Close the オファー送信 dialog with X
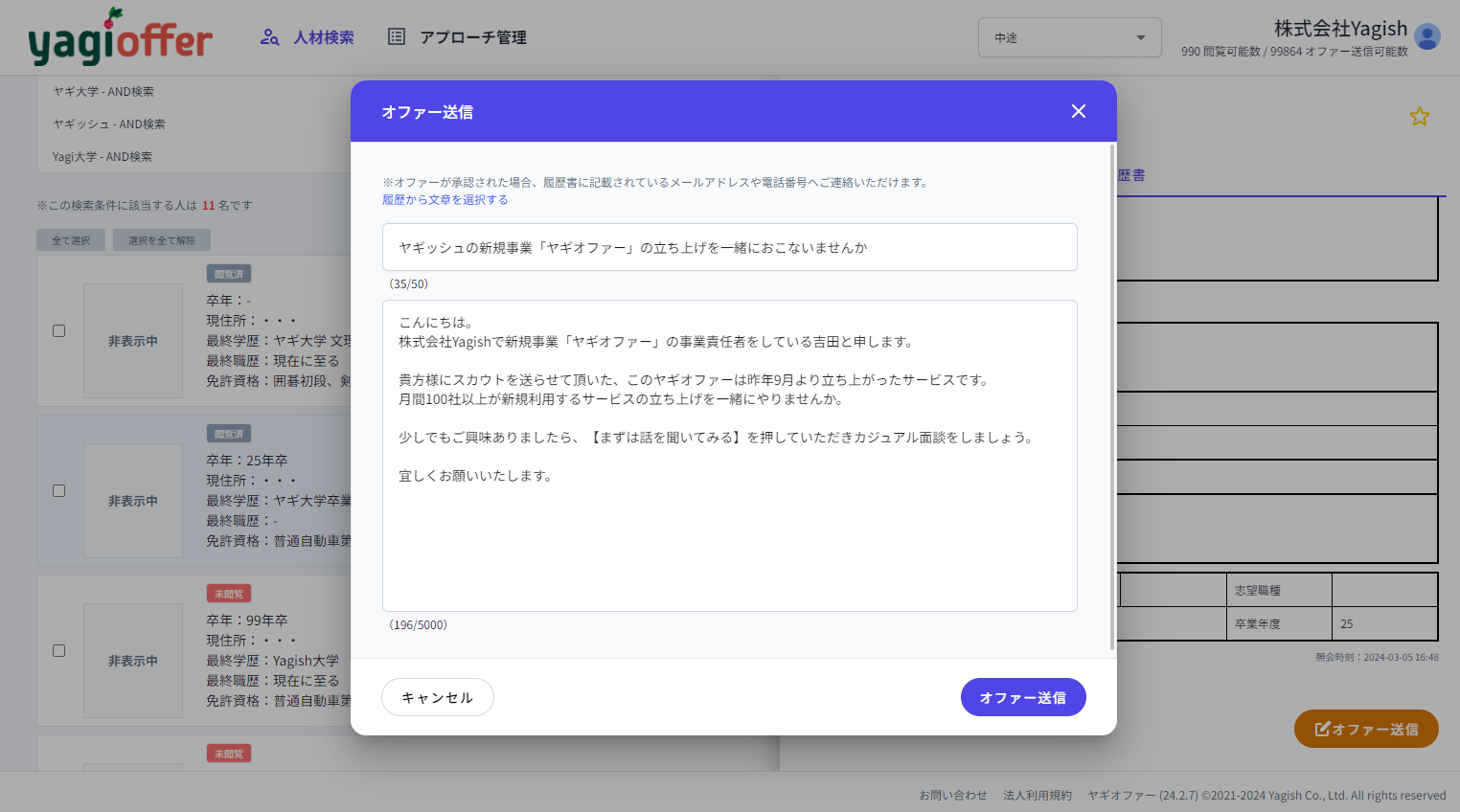Viewport: 1460px width, 812px height. click(x=1078, y=111)
